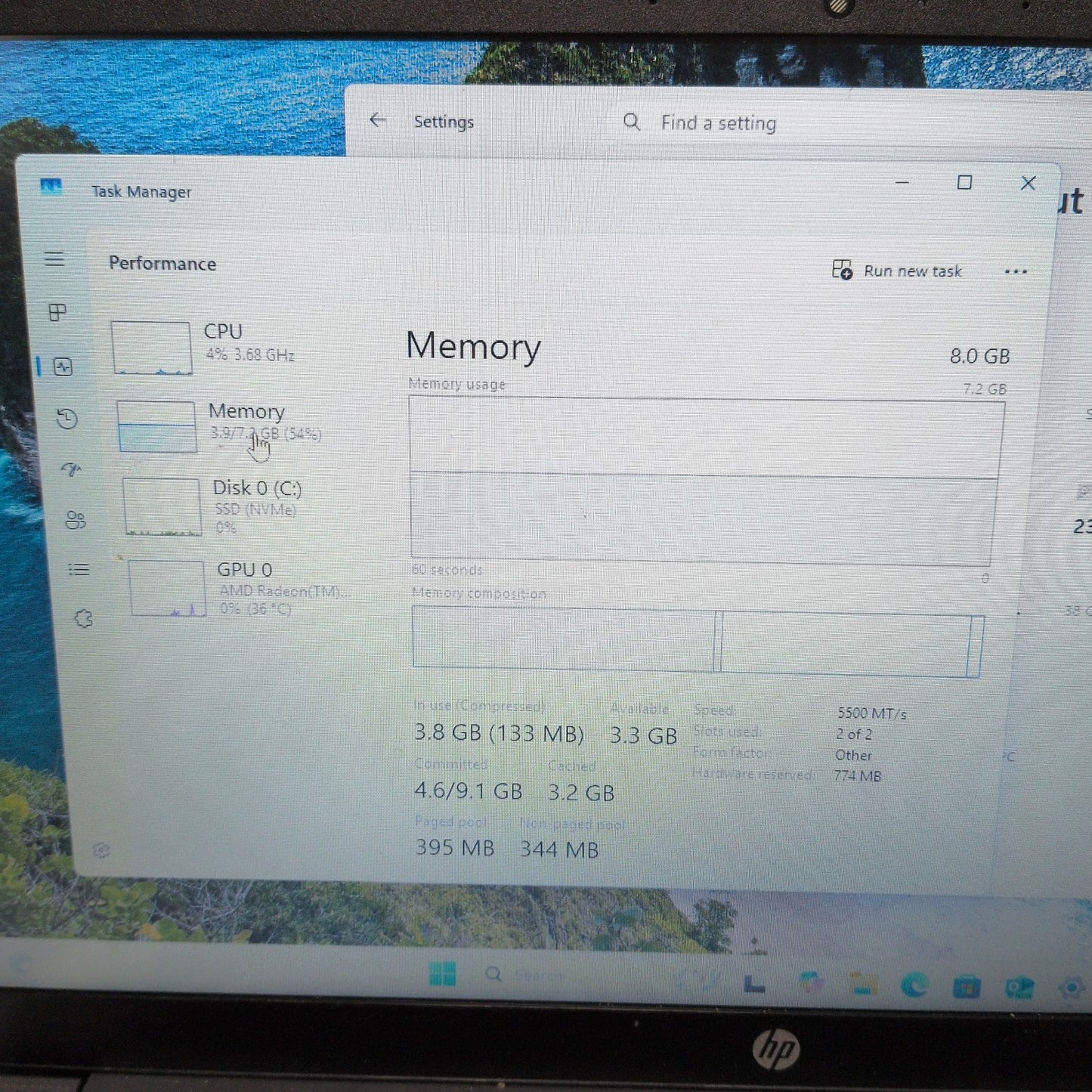The height and width of the screenshot is (1092, 1092).
Task: Click the 774 MB hardware reserved value
Action: (857, 775)
